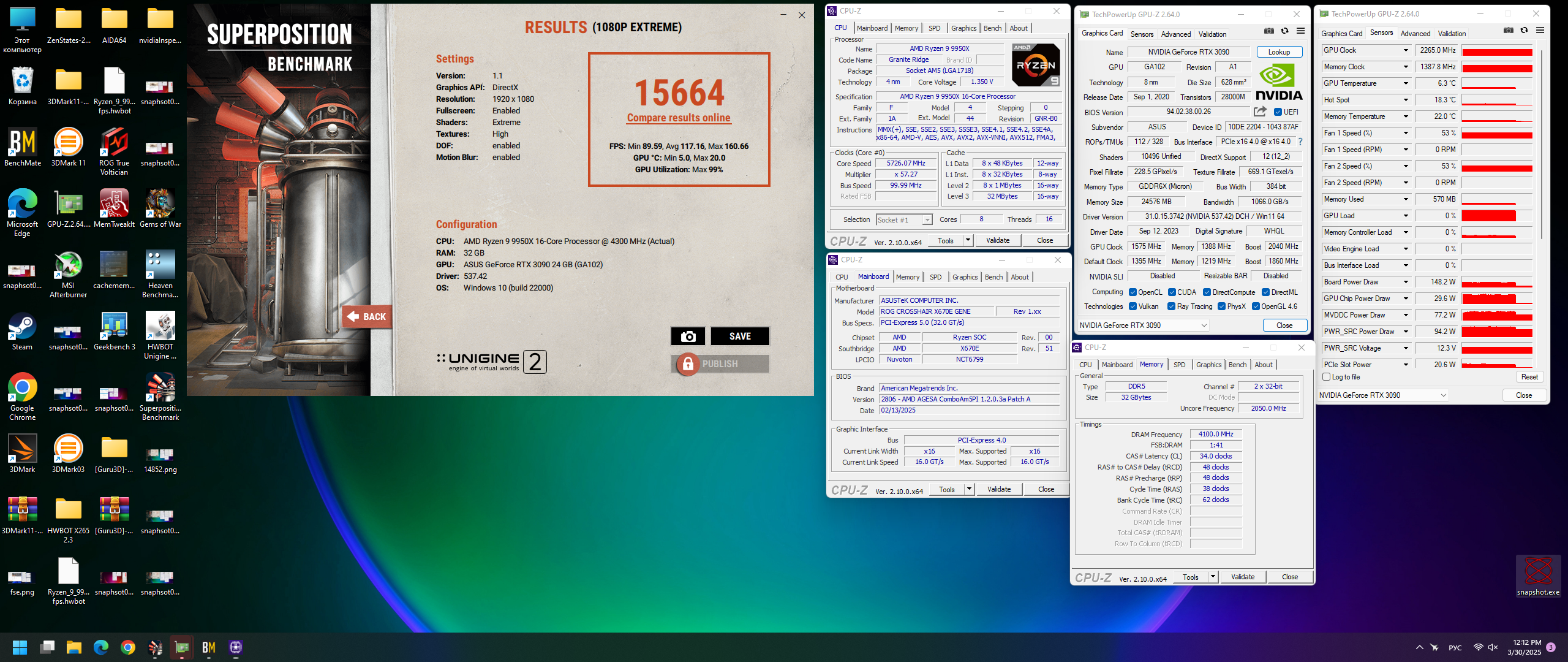Enable Log to file checkbox

(1327, 377)
